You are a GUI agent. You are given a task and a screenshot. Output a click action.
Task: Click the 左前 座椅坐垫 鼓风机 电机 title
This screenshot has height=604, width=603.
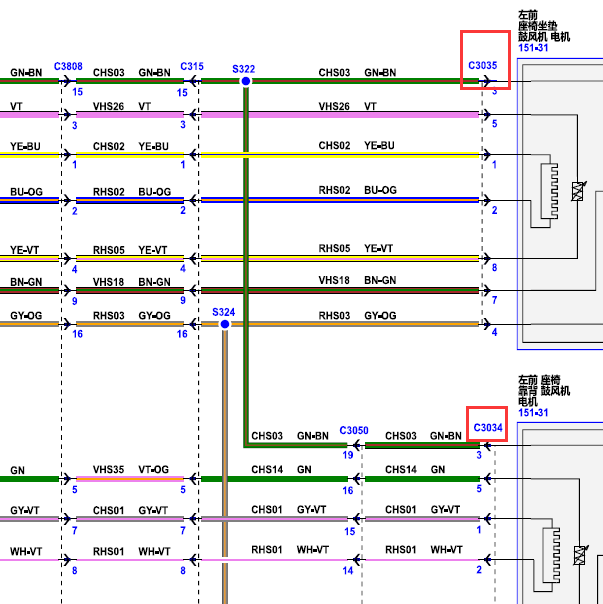point(544,26)
